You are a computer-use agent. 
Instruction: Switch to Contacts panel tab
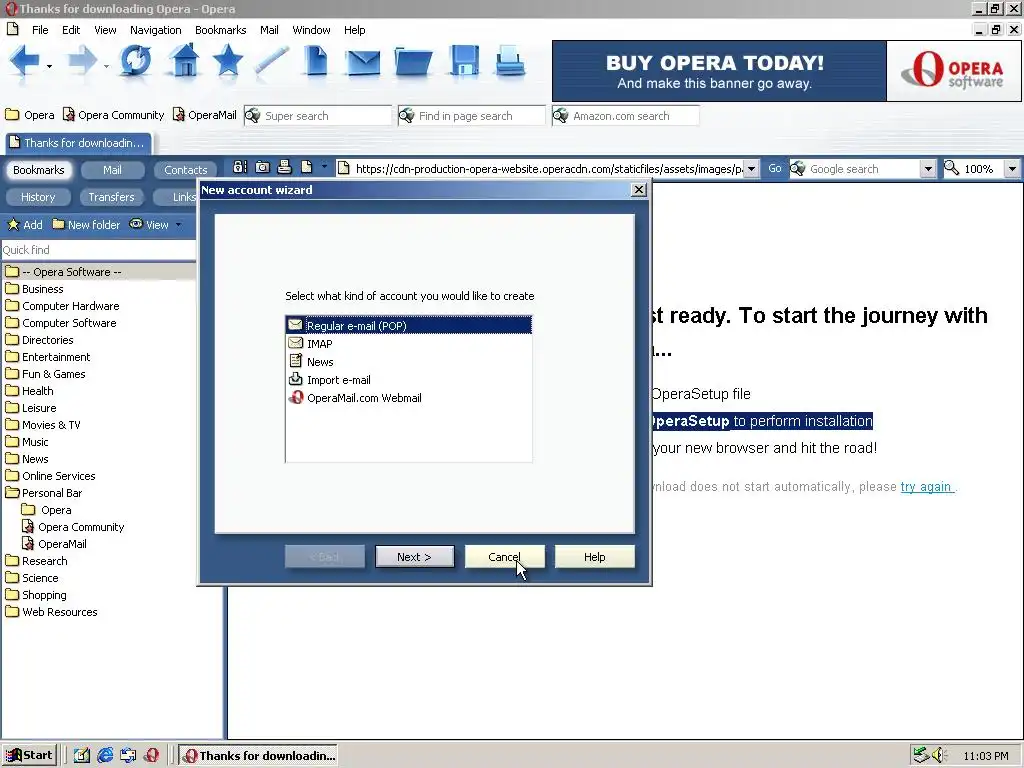(x=185, y=170)
